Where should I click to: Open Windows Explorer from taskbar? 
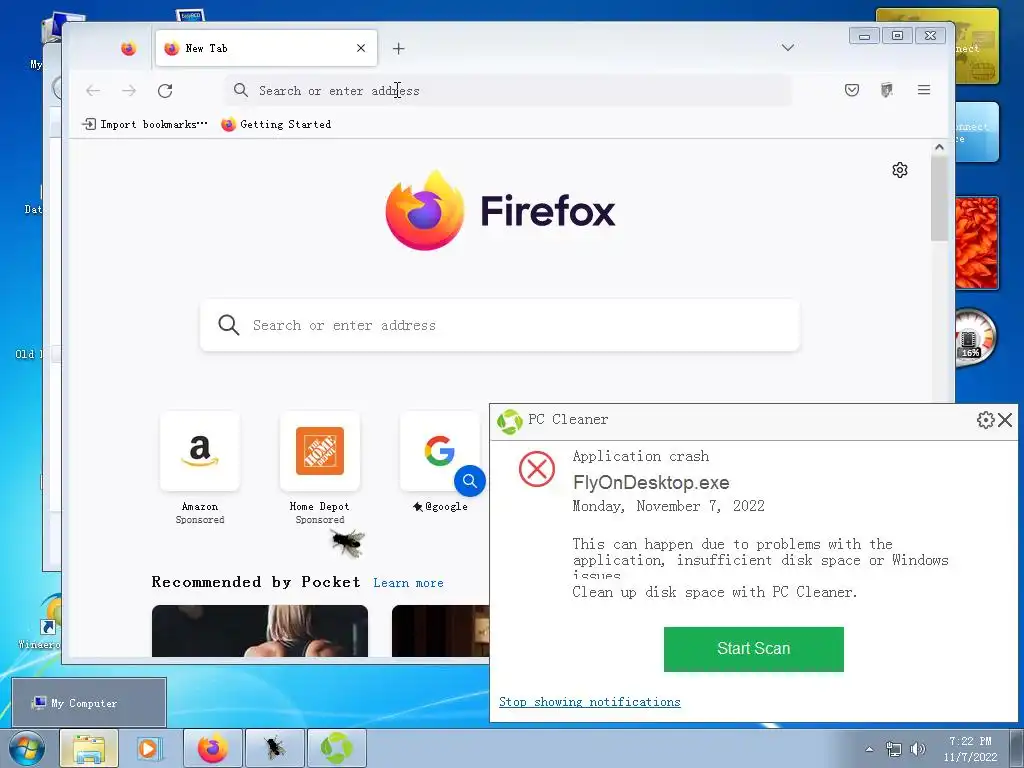coord(89,748)
